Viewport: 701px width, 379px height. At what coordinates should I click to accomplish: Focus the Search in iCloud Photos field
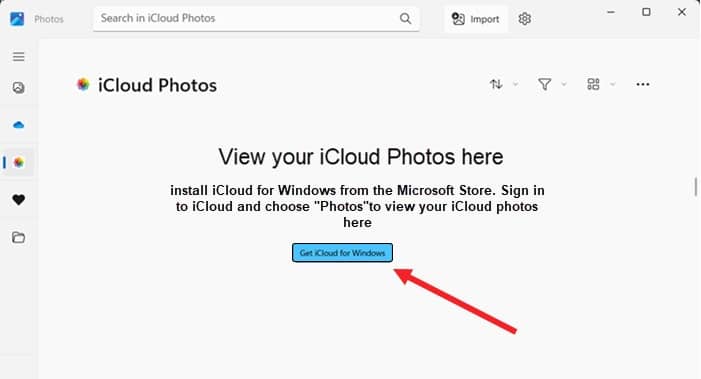(x=256, y=18)
